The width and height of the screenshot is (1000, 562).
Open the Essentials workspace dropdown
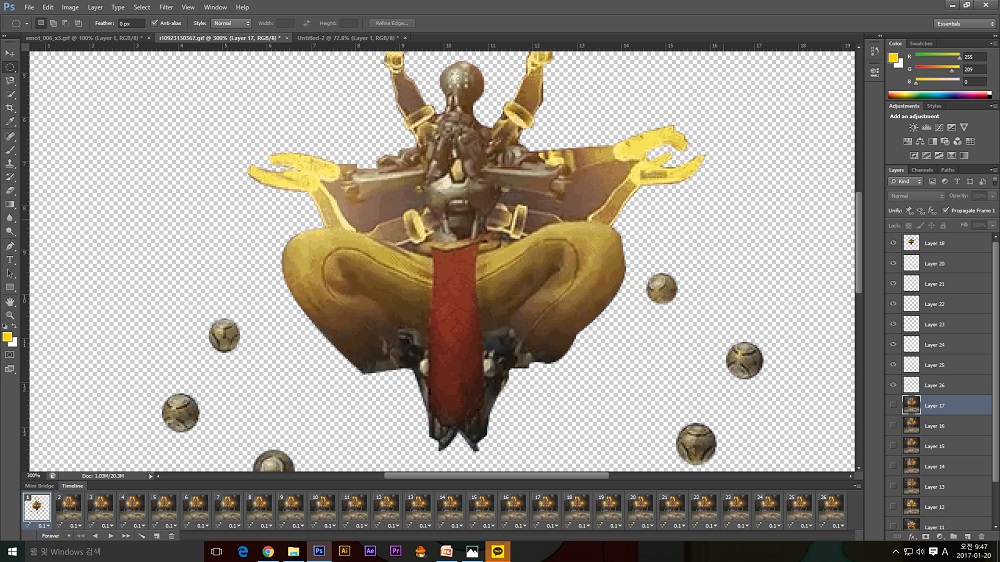coord(964,24)
